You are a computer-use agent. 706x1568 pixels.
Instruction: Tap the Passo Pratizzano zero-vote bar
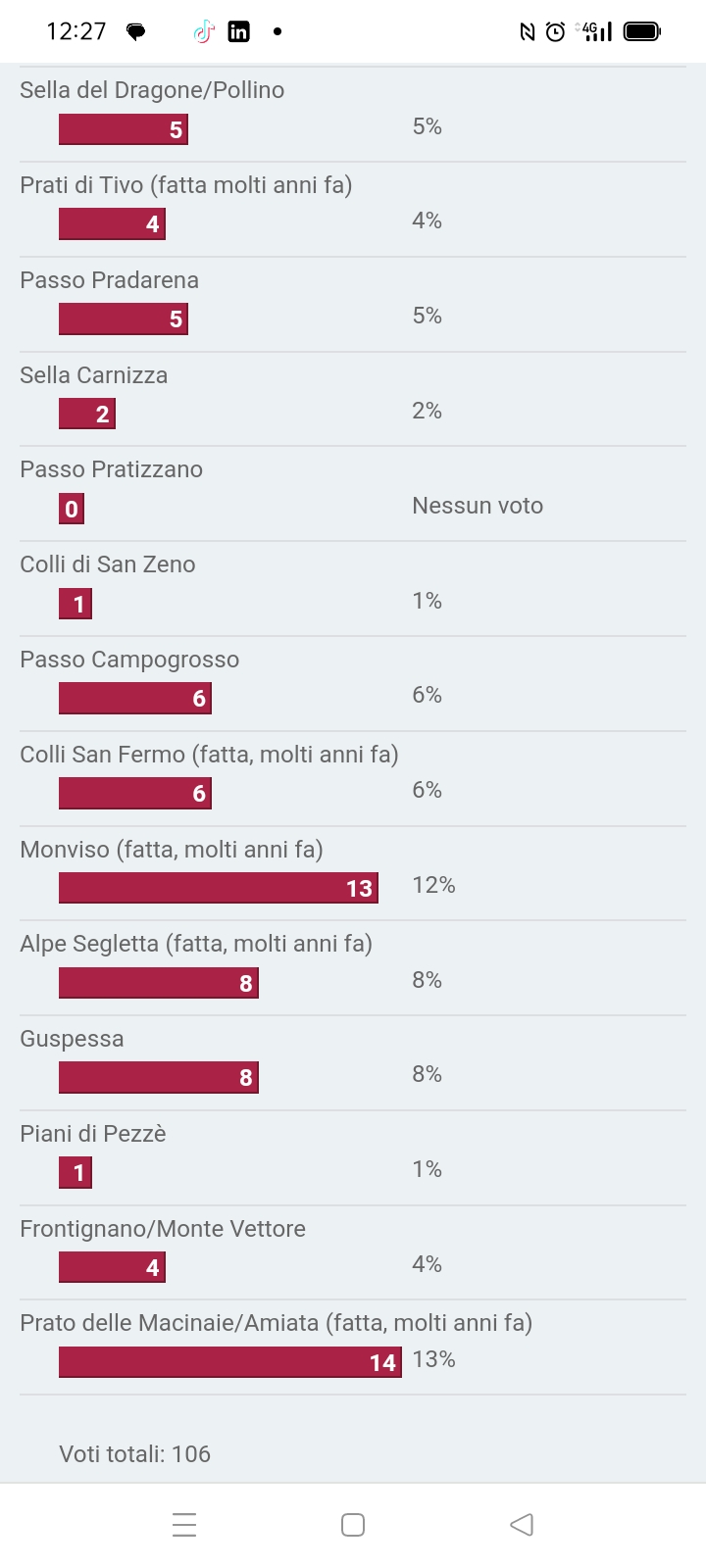click(x=72, y=509)
